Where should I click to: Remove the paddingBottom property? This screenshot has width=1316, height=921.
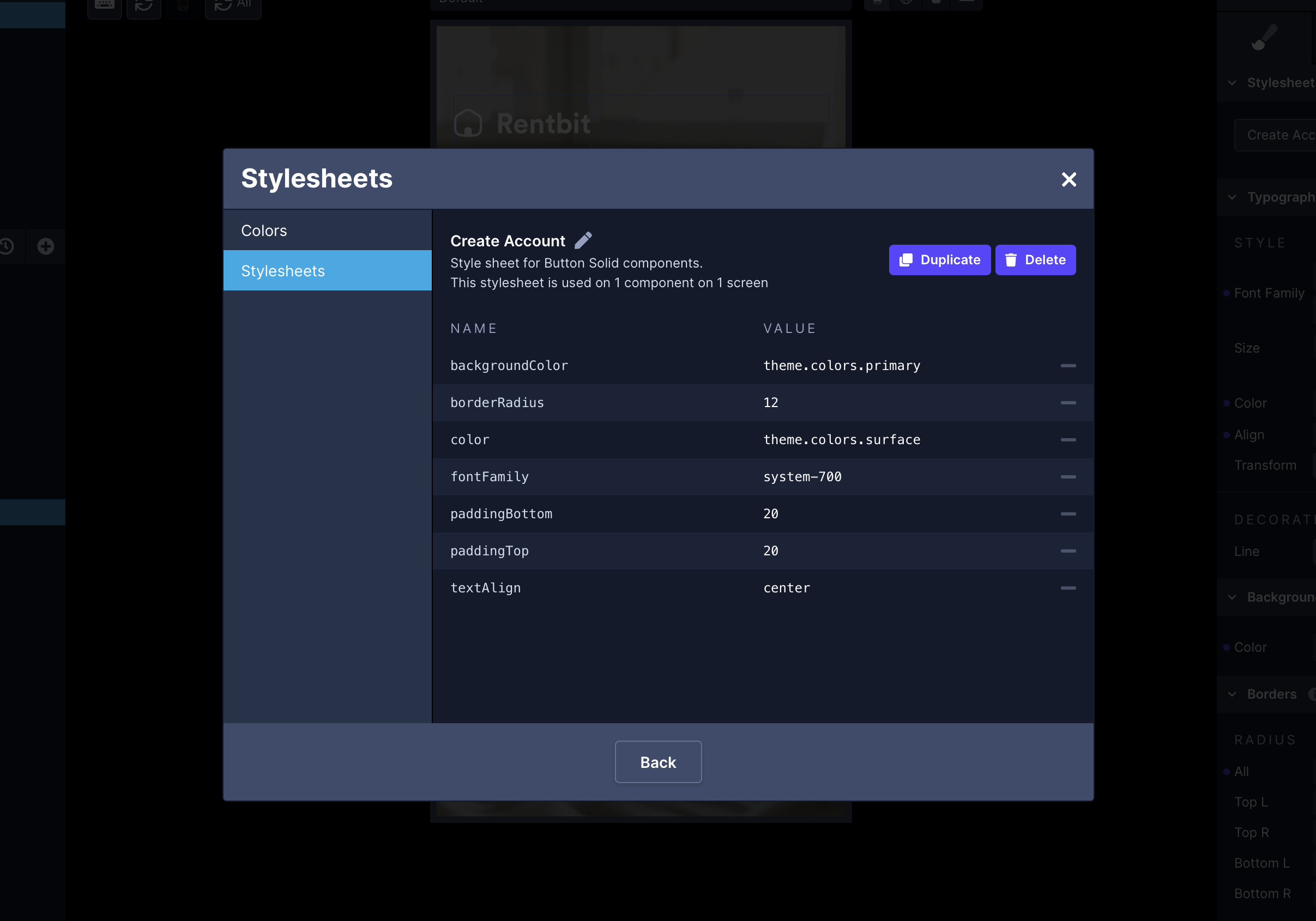coord(1068,514)
